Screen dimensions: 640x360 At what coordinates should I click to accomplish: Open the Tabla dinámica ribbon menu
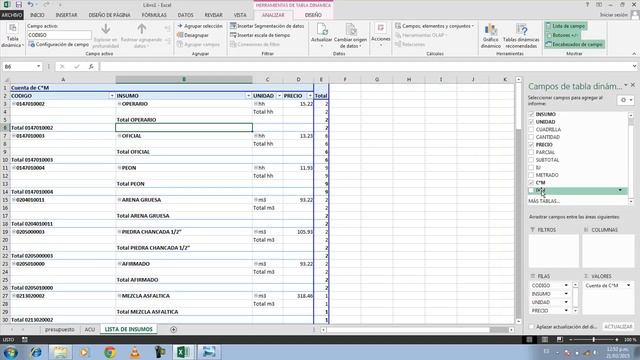pyautogui.click(x=13, y=36)
